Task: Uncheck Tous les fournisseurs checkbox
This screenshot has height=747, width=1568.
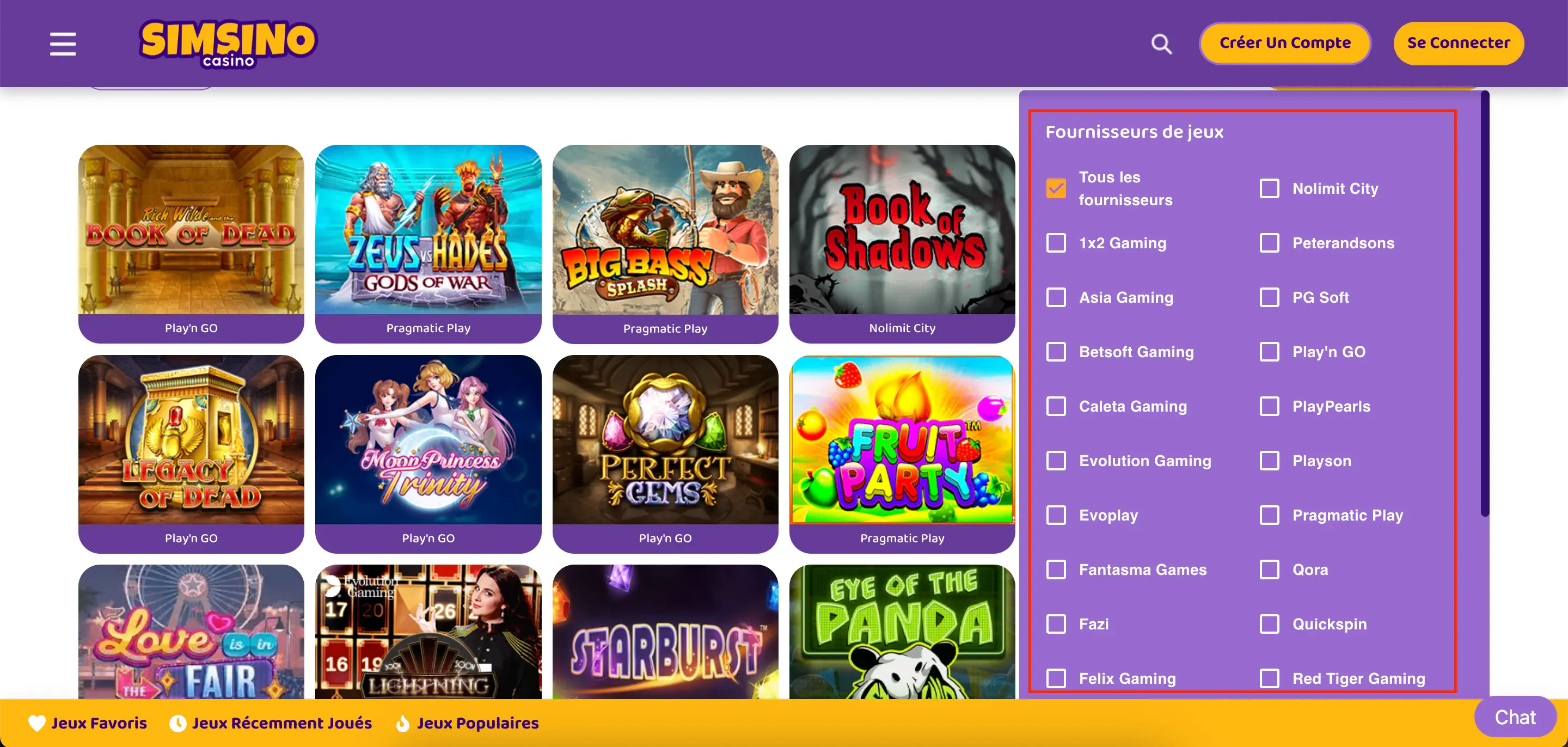Action: (1056, 188)
